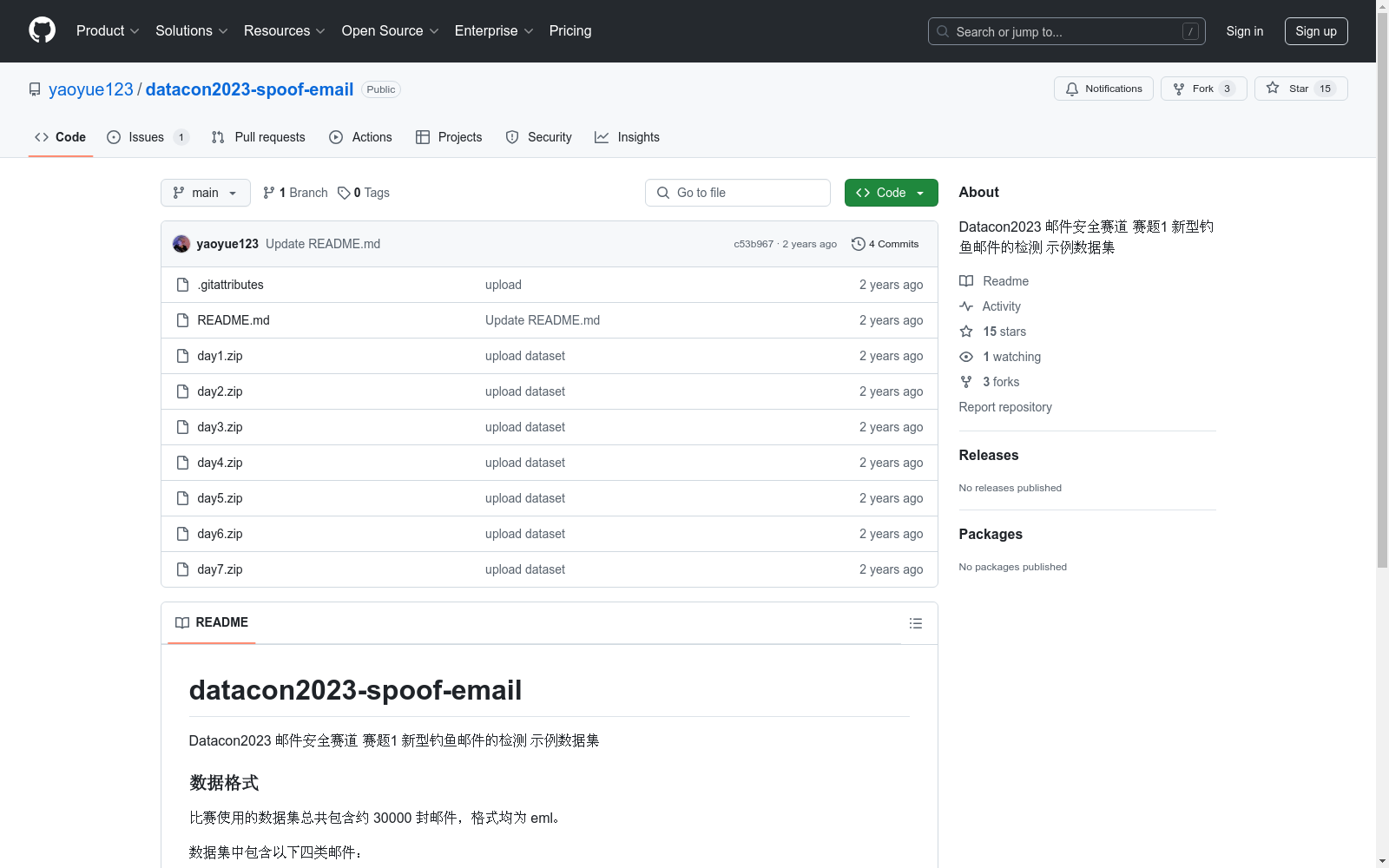Expand the Enterprise menu

tap(494, 30)
